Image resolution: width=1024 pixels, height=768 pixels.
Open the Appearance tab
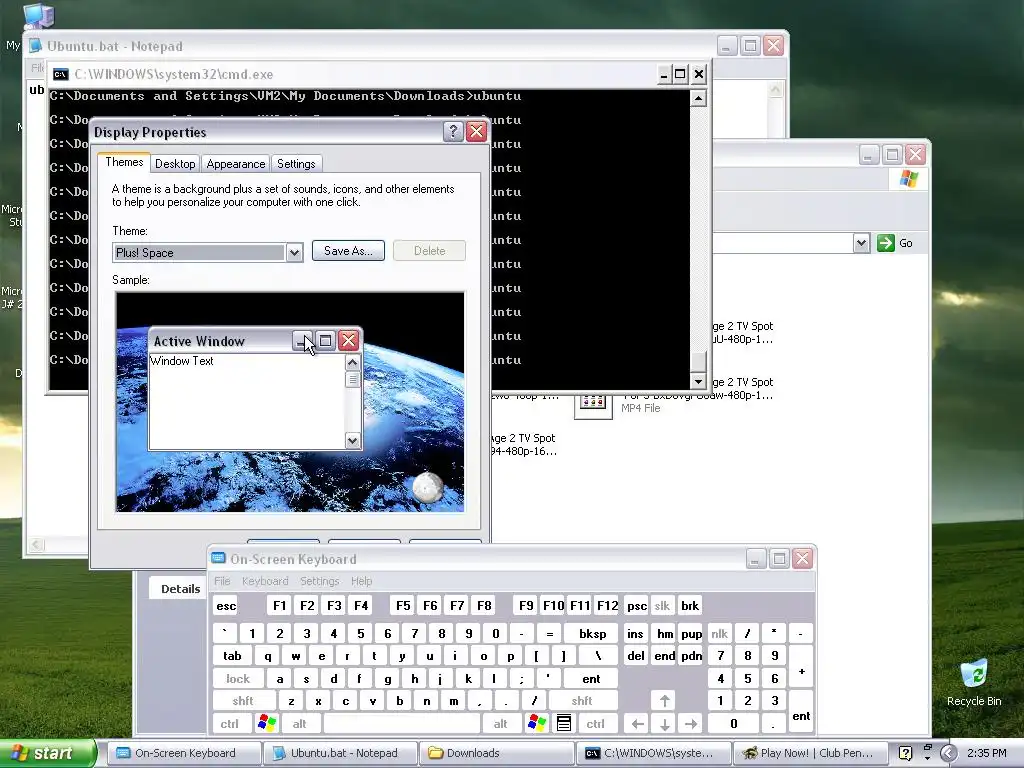click(x=236, y=164)
